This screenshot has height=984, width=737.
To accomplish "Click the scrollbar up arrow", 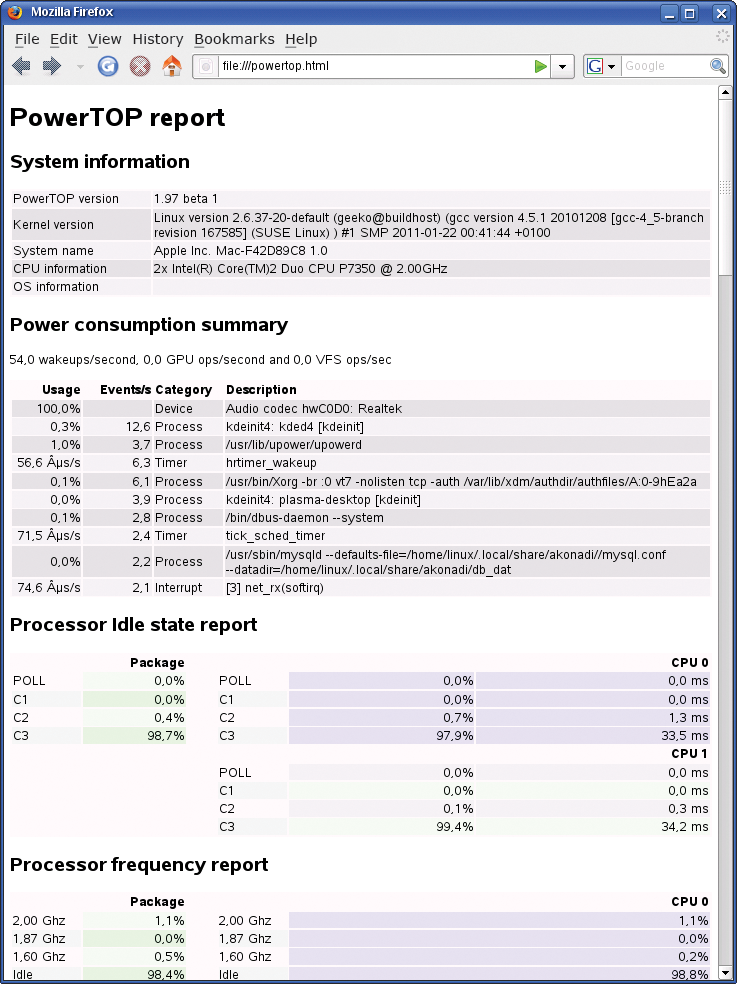I will (725, 93).
